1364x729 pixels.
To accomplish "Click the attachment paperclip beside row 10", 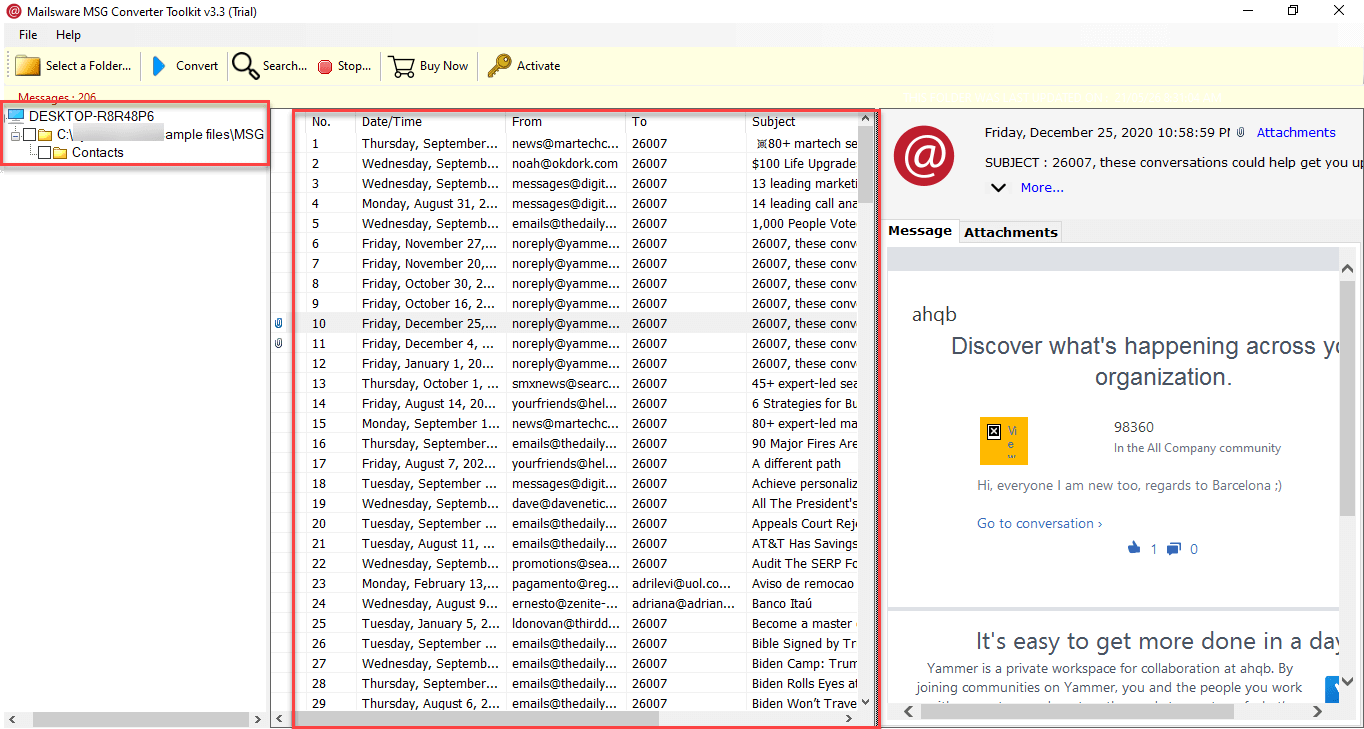I will (278, 323).
